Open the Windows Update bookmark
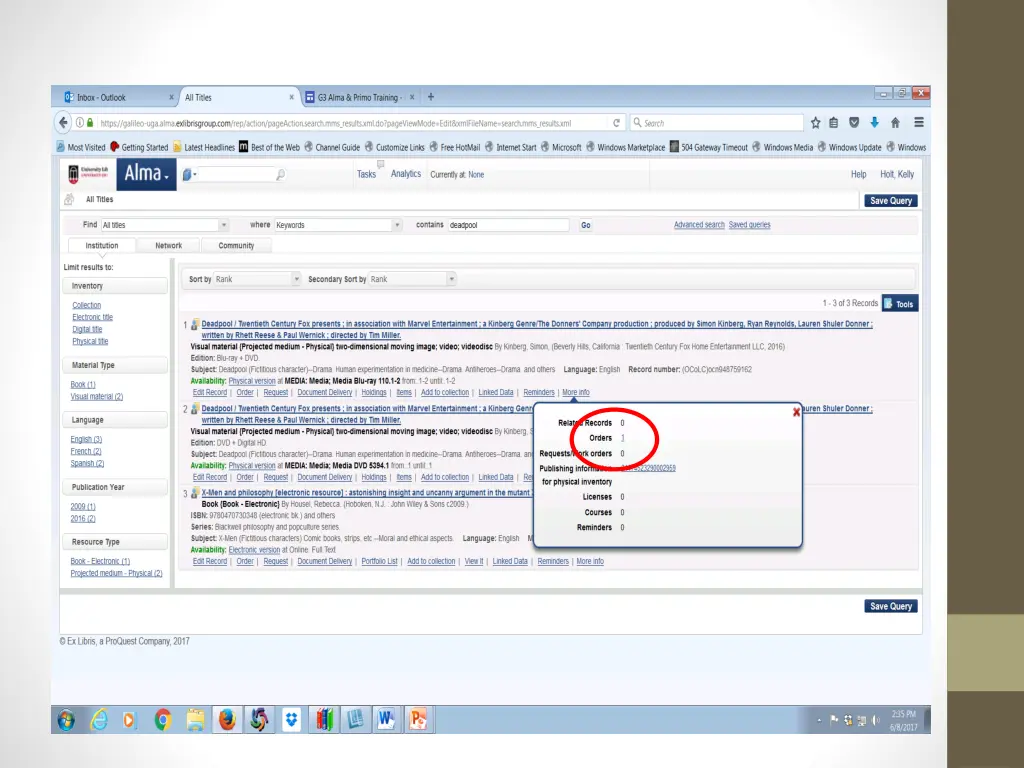1024x768 pixels. pyautogui.click(x=849, y=148)
